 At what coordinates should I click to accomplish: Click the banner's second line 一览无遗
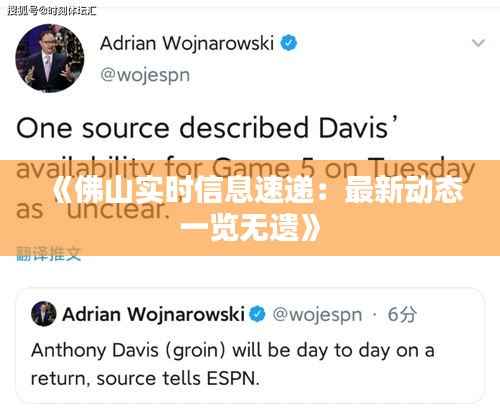[250, 228]
